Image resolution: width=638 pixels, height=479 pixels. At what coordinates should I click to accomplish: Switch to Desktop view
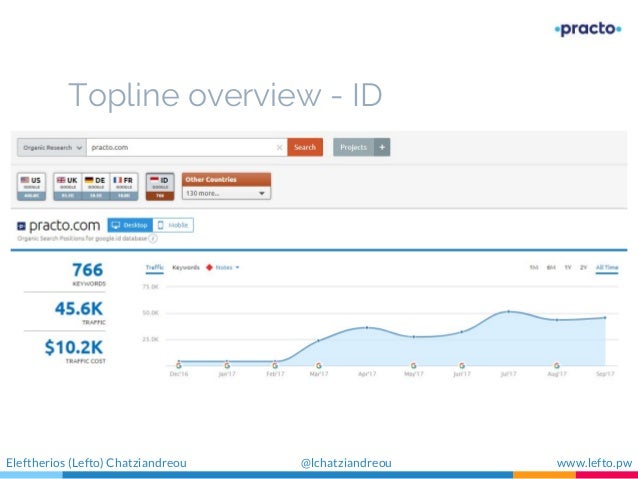(x=130, y=225)
